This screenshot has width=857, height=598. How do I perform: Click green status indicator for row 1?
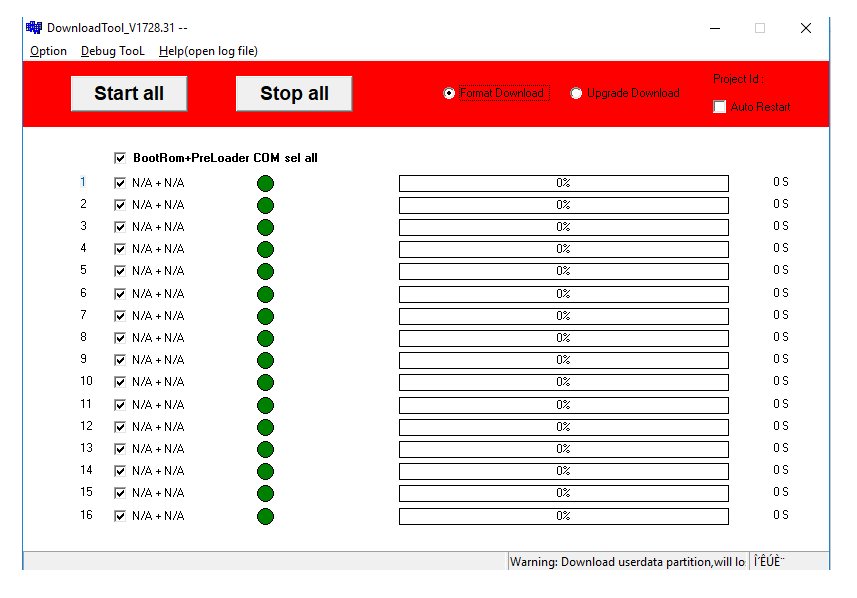pos(265,183)
